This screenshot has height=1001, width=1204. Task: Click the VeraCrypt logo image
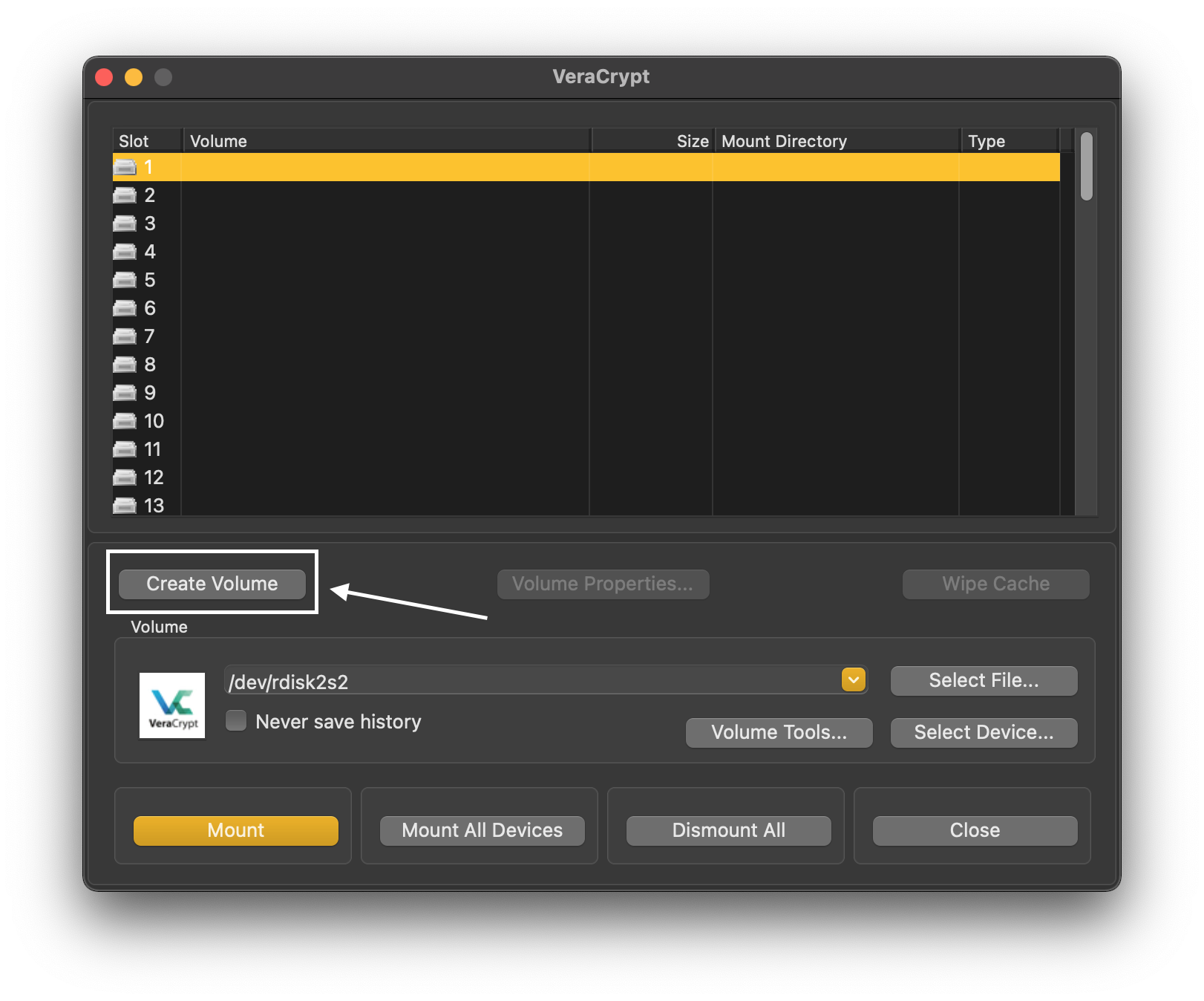click(172, 705)
